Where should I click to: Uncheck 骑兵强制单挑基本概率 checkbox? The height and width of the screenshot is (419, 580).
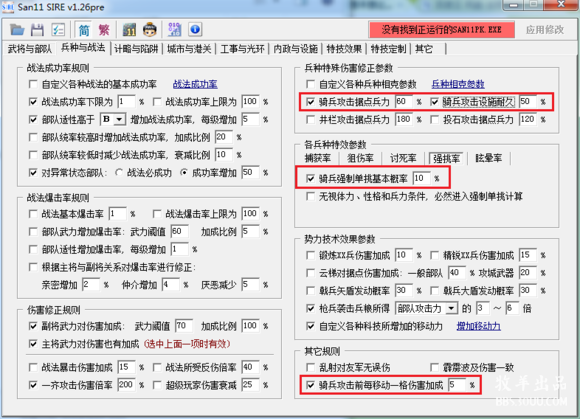click(310, 179)
